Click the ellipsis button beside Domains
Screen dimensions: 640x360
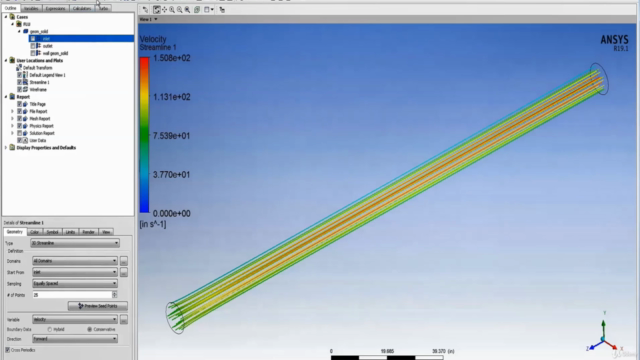click(x=124, y=261)
